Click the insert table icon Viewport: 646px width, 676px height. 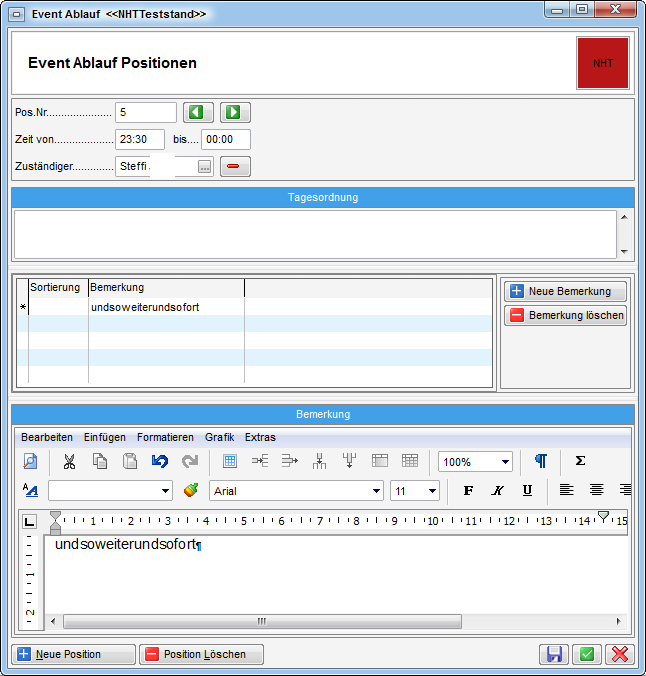pyautogui.click(x=230, y=461)
